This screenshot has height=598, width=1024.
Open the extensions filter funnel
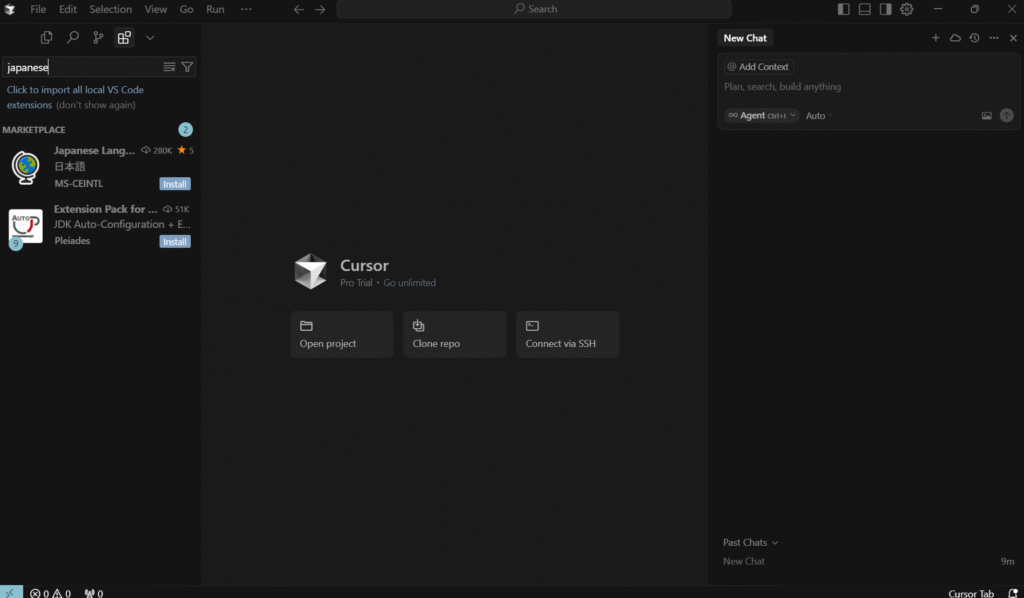point(187,67)
